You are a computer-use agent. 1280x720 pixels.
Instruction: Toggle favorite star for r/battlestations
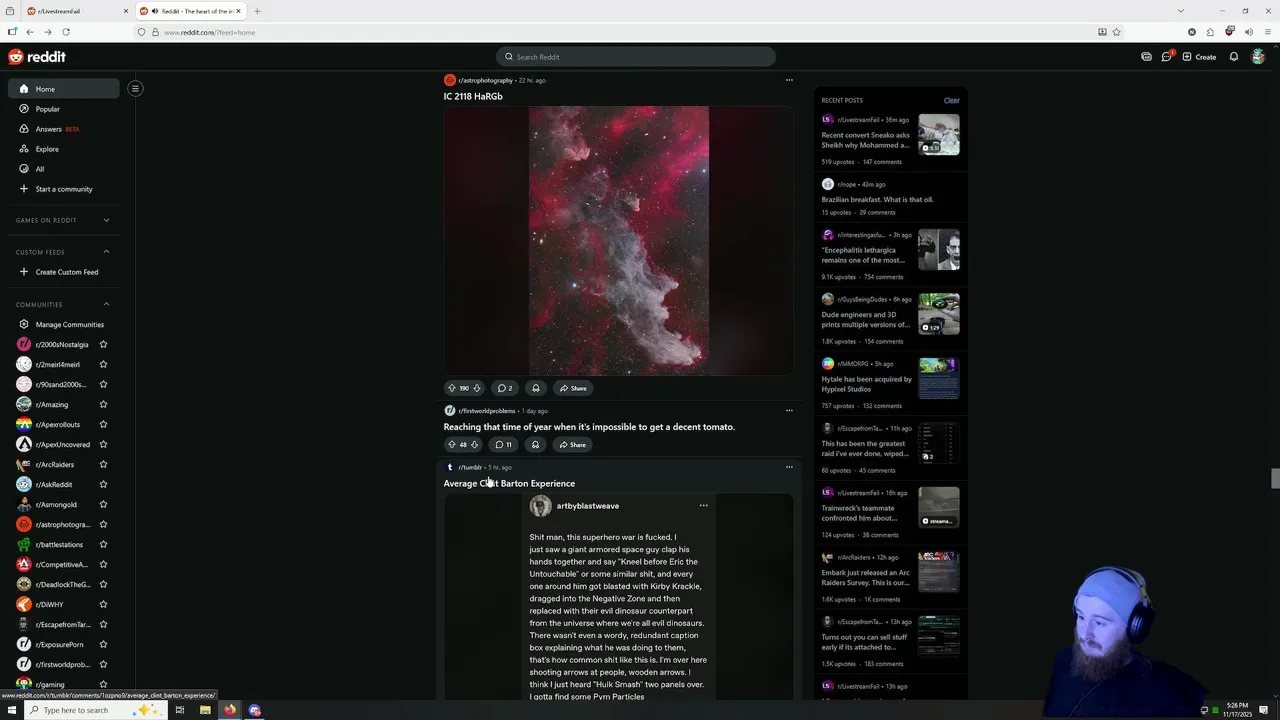pyautogui.click(x=103, y=545)
